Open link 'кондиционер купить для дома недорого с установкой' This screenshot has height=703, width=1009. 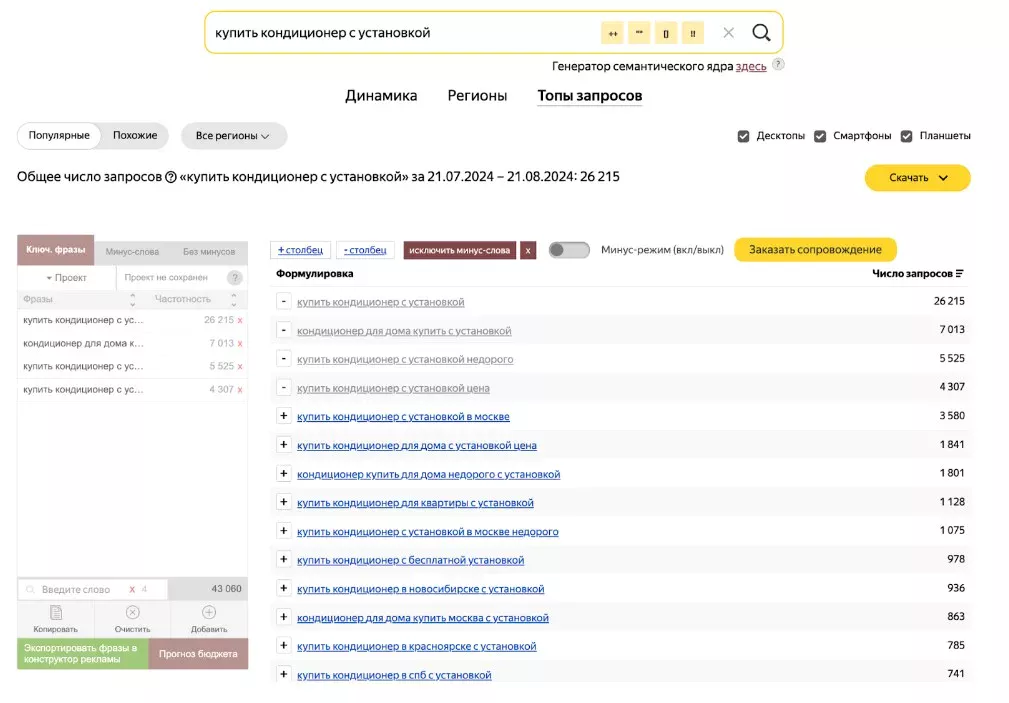429,474
